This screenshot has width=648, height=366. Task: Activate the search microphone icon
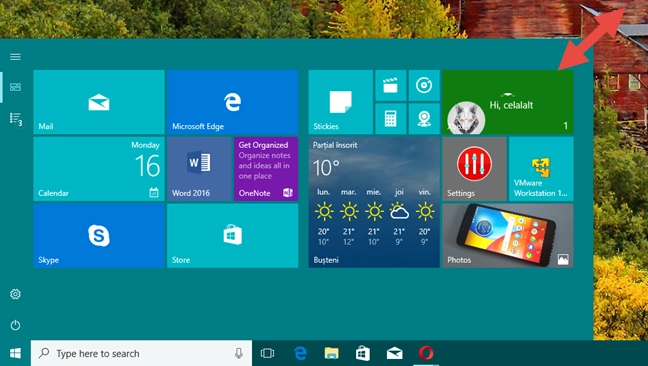(x=238, y=353)
